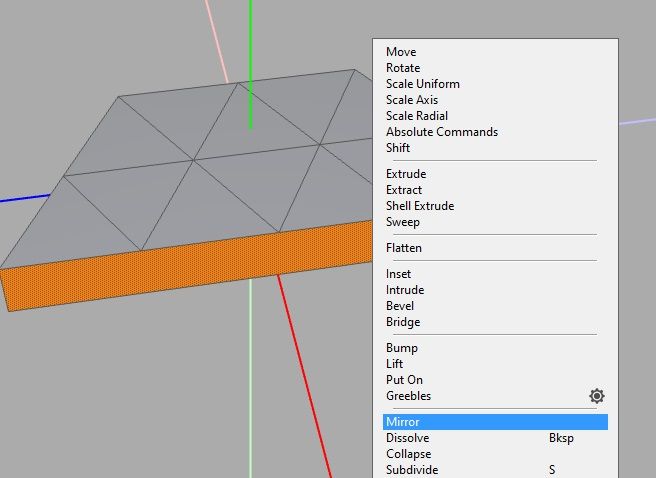Apply the Sweep command
This screenshot has width=656, height=478.
[403, 222]
